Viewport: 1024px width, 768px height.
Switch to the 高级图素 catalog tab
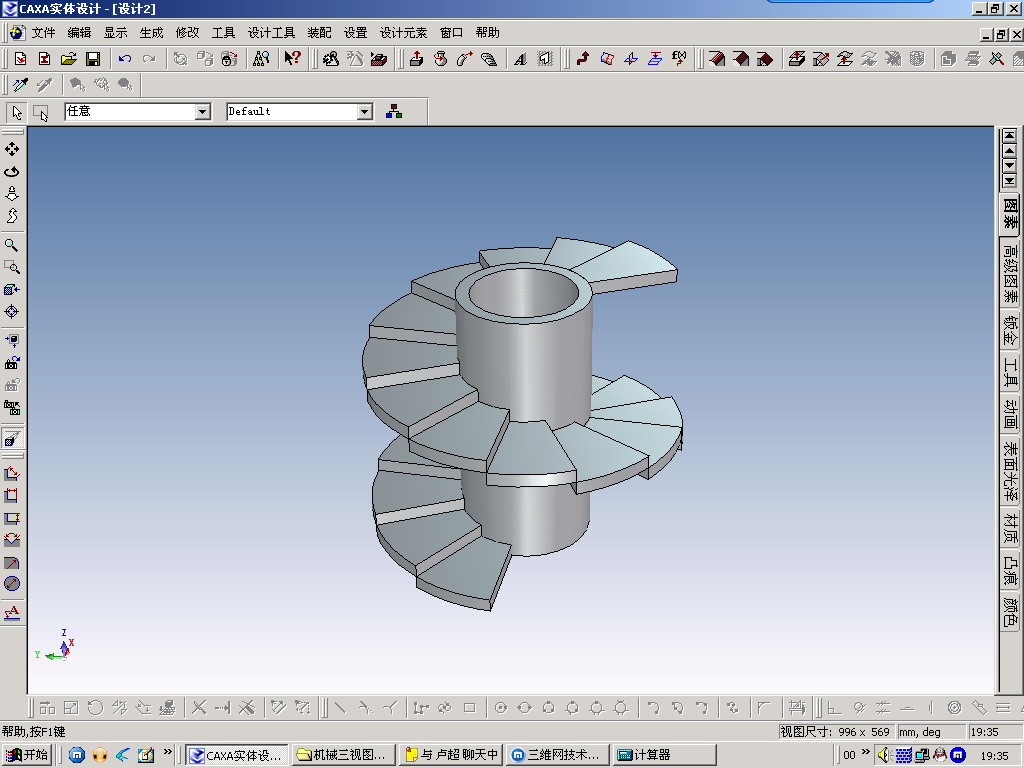1010,273
